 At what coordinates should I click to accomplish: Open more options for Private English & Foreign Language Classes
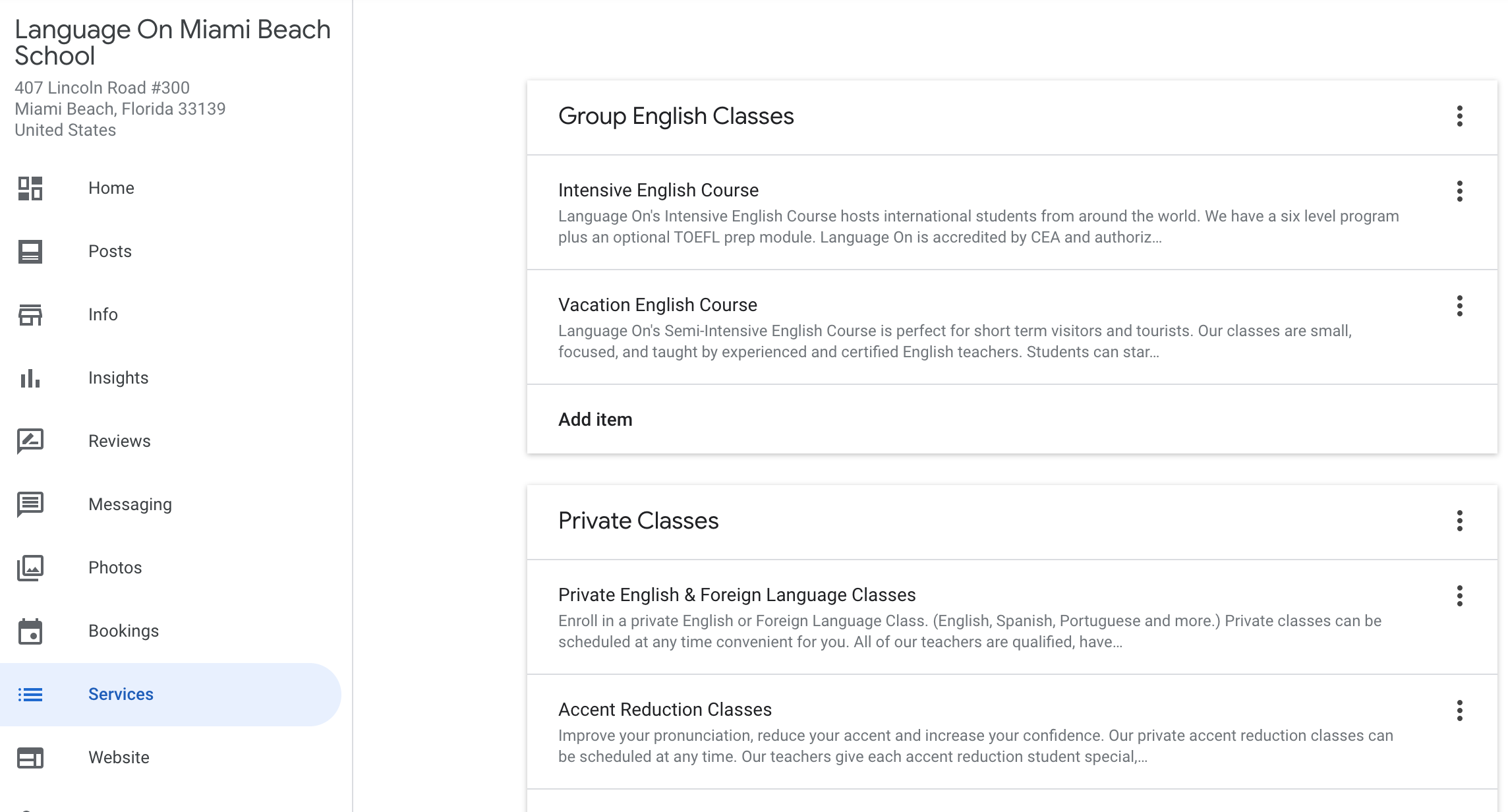tap(1460, 596)
